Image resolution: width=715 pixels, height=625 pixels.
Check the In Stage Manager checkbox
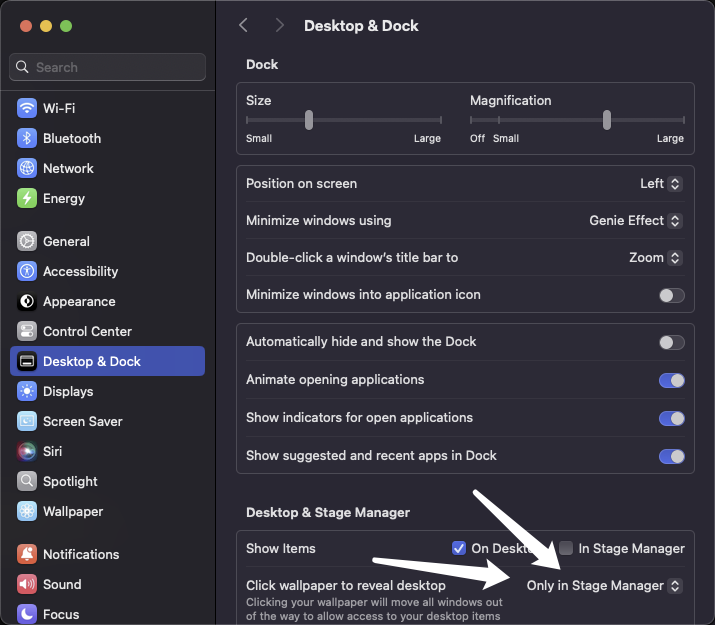pyautogui.click(x=566, y=548)
